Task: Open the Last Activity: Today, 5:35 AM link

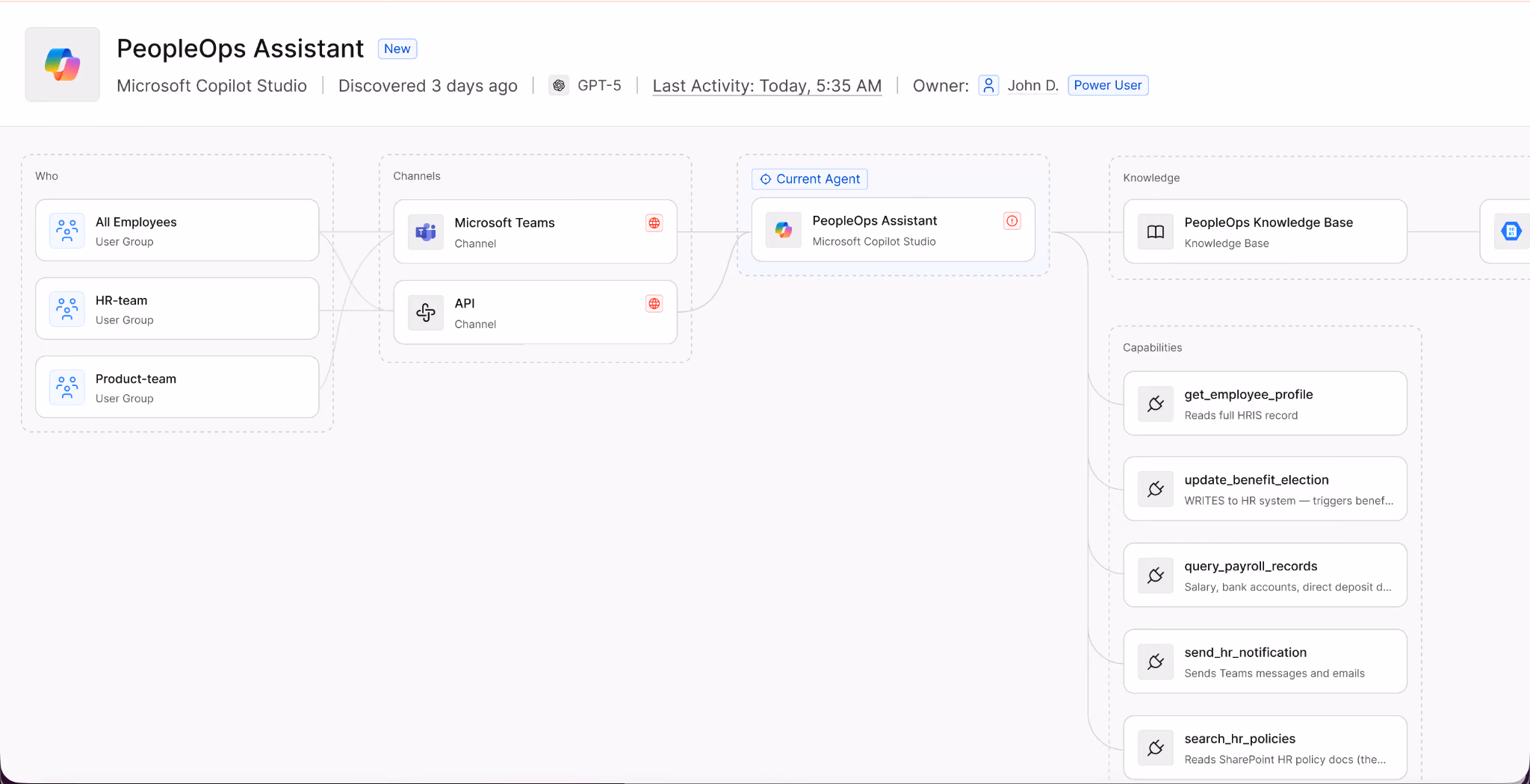Action: pyautogui.click(x=767, y=86)
